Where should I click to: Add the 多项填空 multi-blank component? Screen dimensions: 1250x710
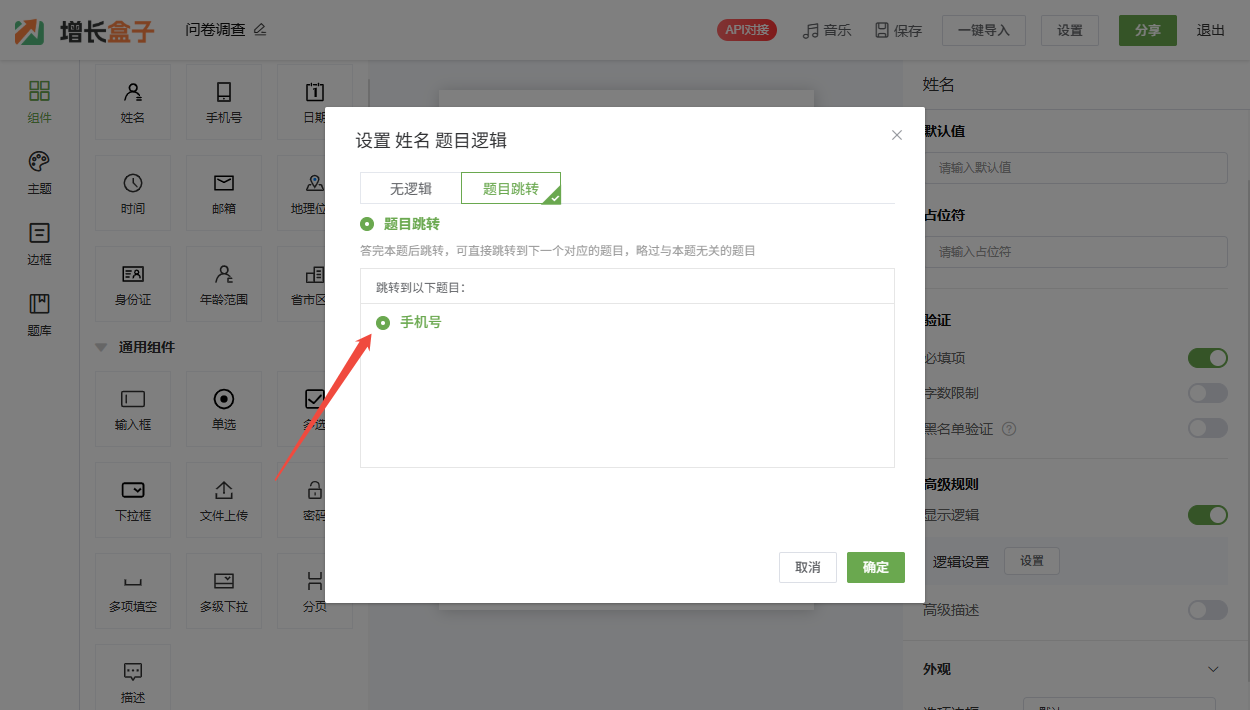133,591
